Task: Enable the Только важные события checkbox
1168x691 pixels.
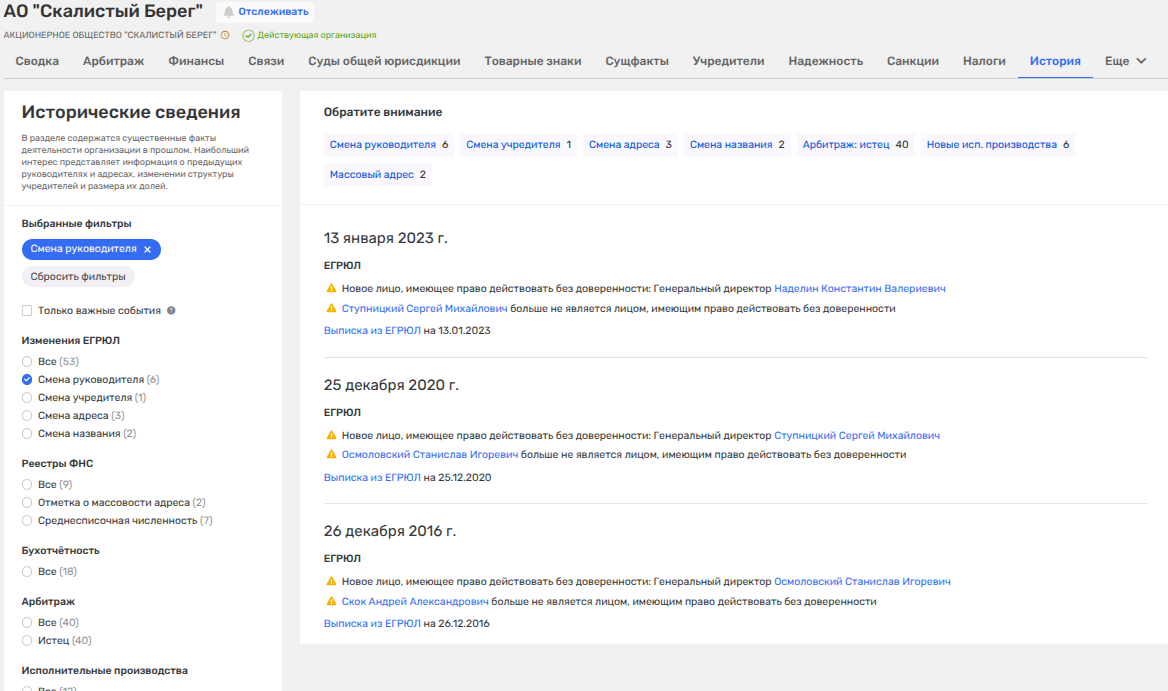Action: click(x=28, y=311)
